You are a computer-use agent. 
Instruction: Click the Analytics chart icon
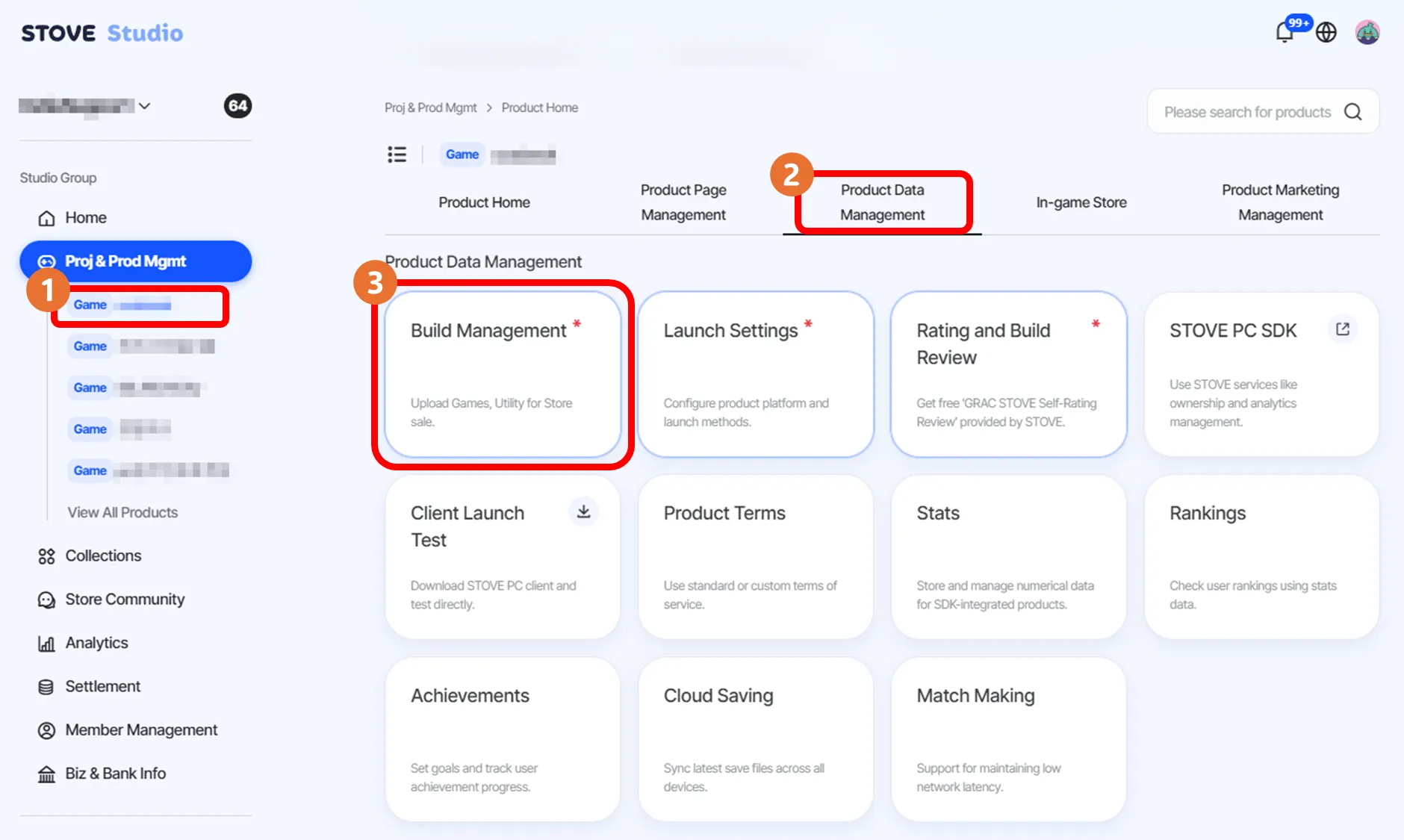46,644
